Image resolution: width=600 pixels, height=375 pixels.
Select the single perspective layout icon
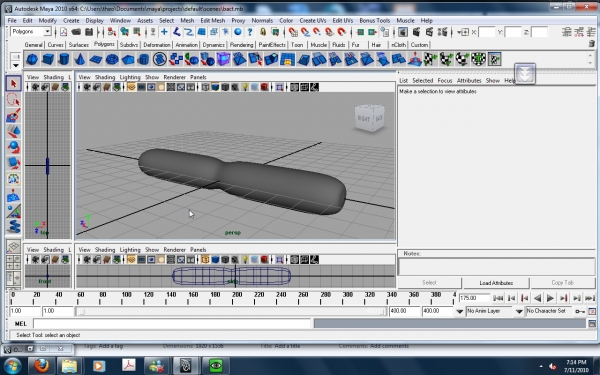[13, 246]
